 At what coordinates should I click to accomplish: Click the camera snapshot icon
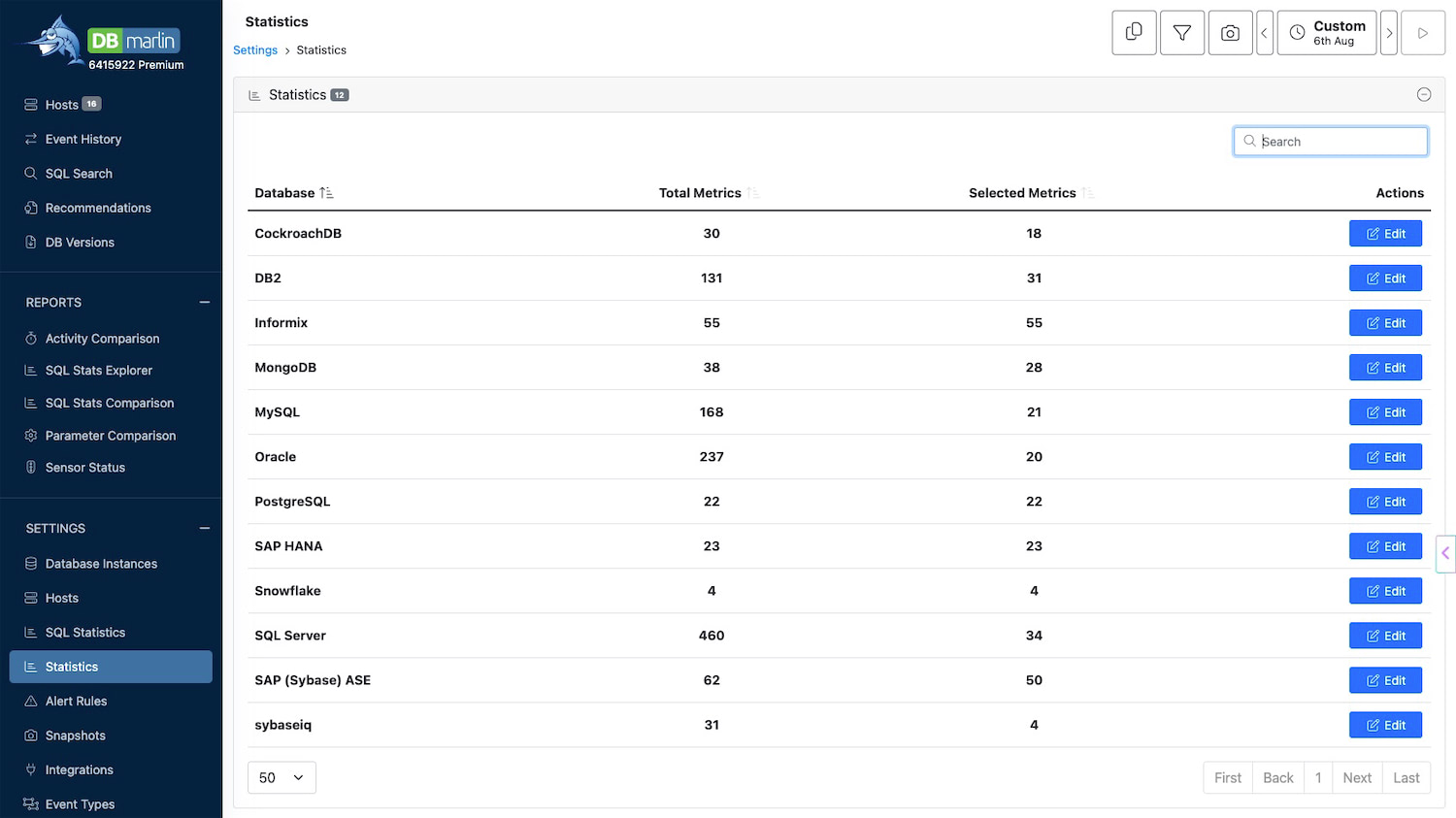tap(1230, 33)
